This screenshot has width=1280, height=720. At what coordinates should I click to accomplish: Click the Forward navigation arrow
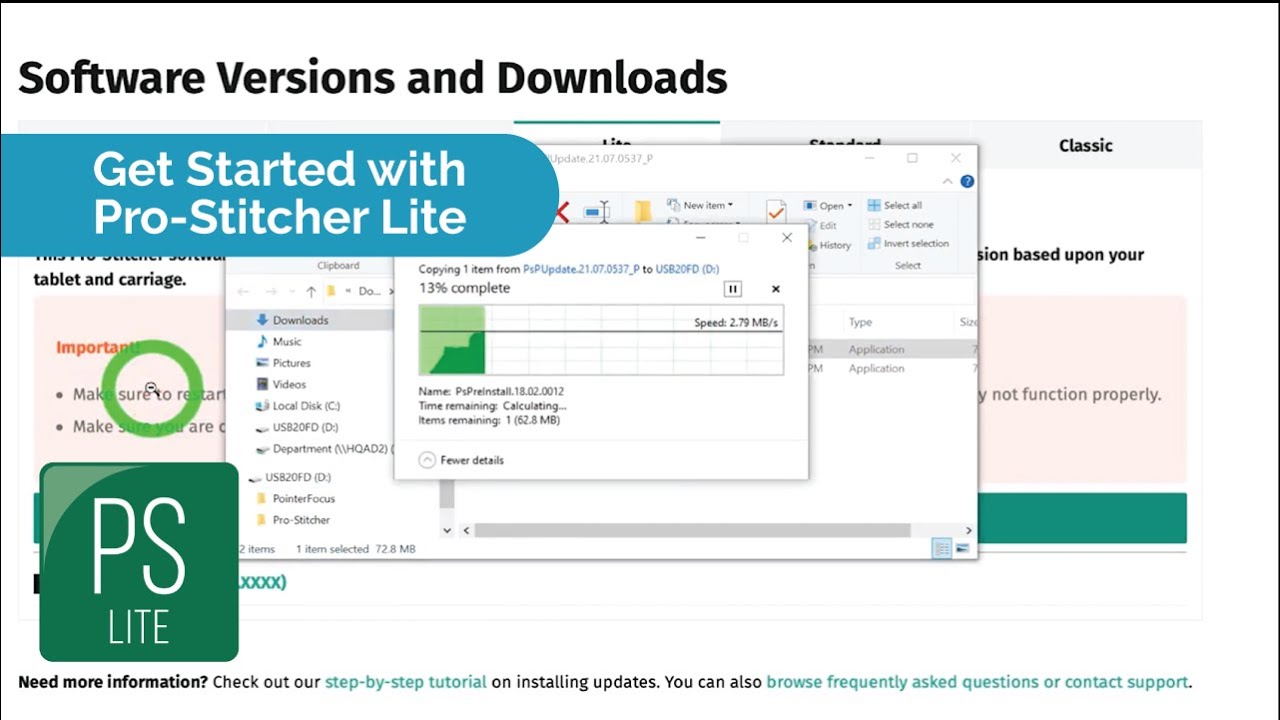click(271, 291)
